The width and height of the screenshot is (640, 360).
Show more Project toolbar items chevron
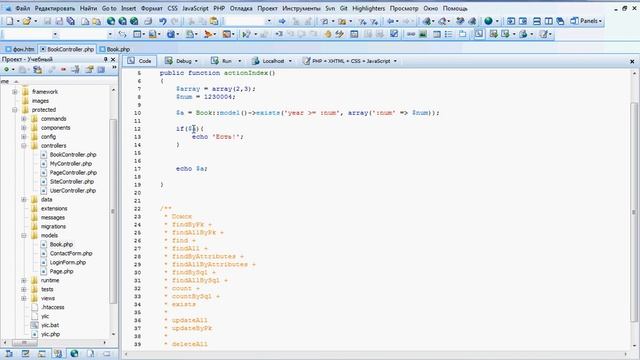click(x=114, y=68)
